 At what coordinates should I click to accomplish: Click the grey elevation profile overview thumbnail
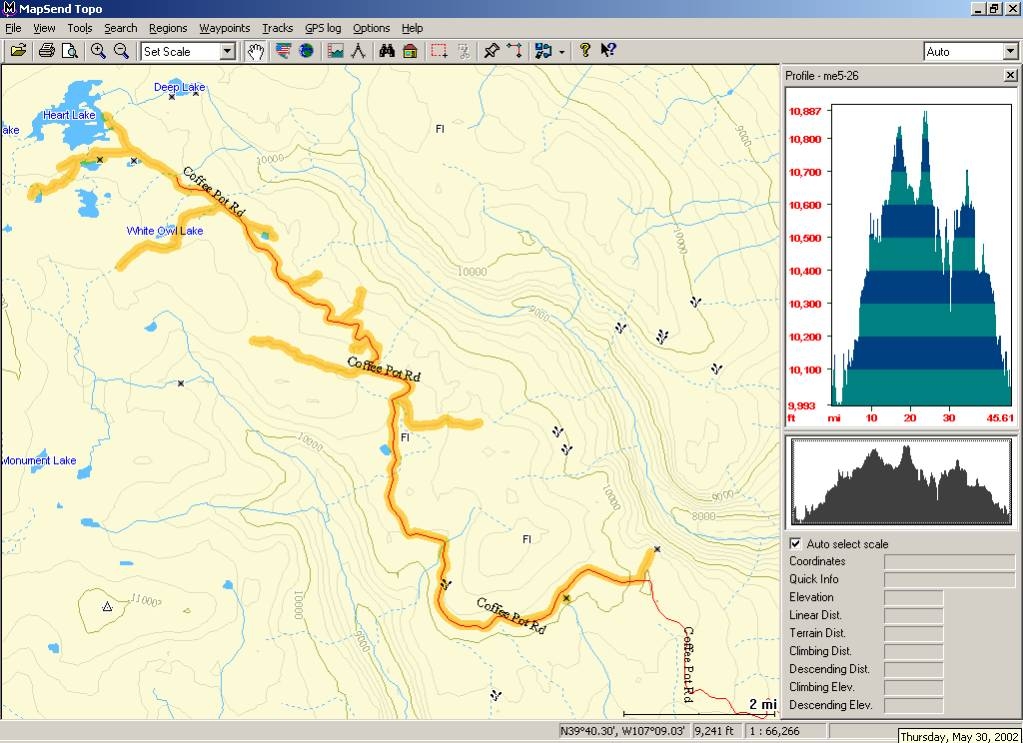click(x=901, y=481)
